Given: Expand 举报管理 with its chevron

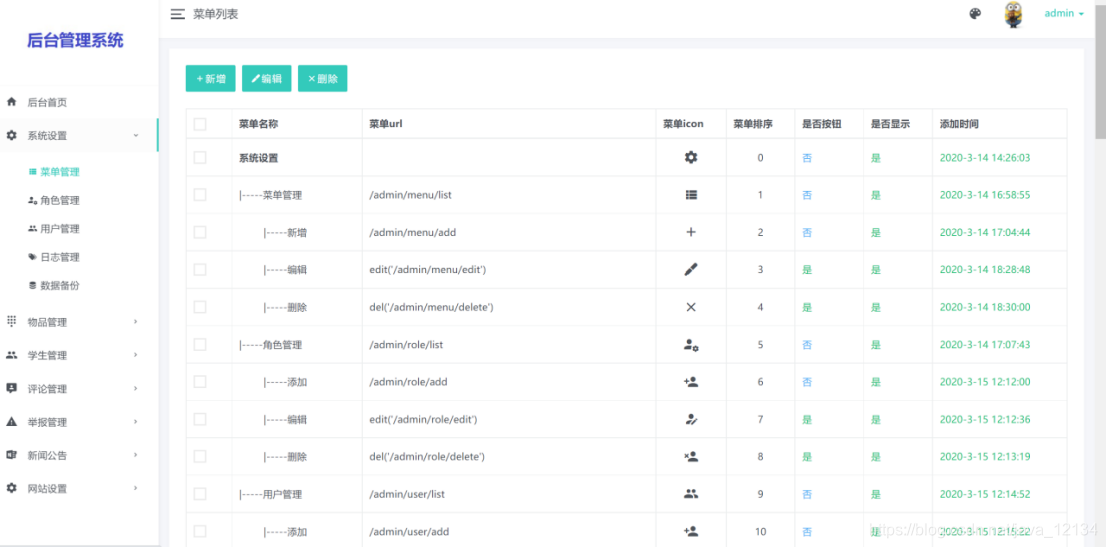Looking at the screenshot, I should click(x=136, y=422).
